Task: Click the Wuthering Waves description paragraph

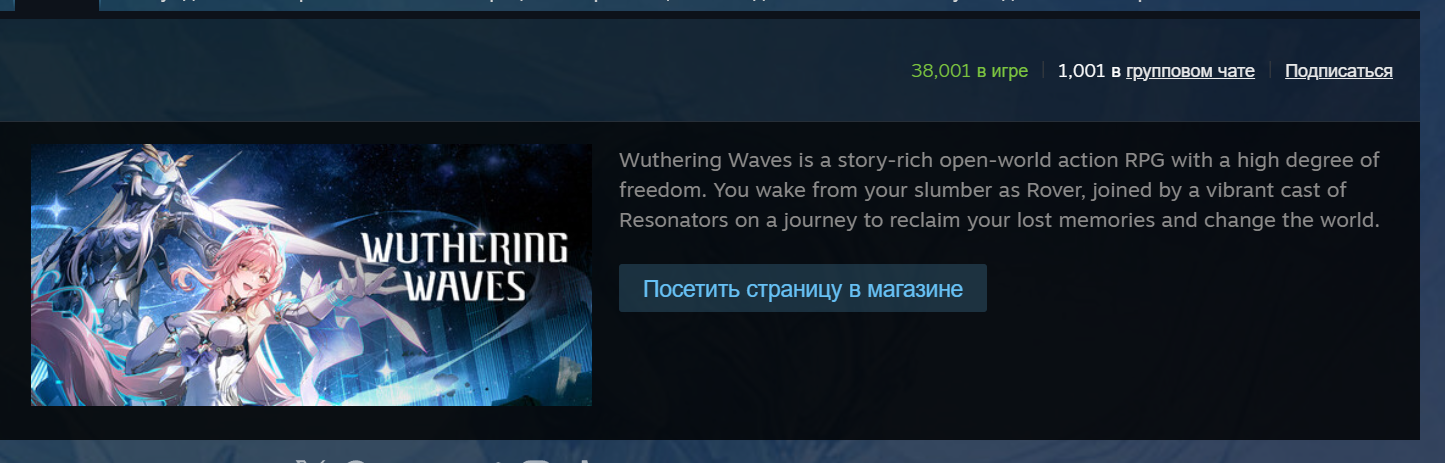Action: click(999, 189)
